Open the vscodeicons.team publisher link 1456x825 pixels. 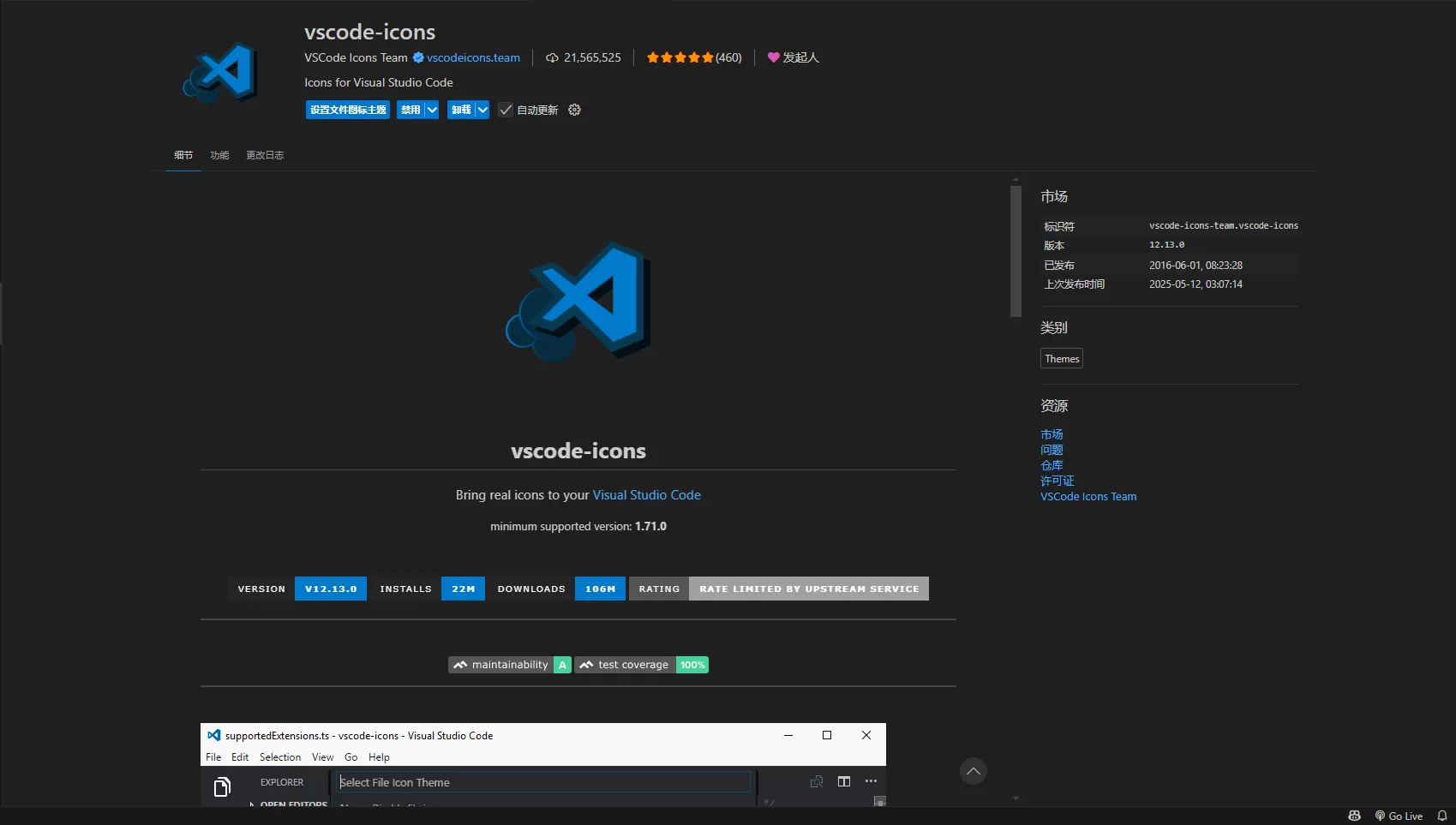[473, 57]
